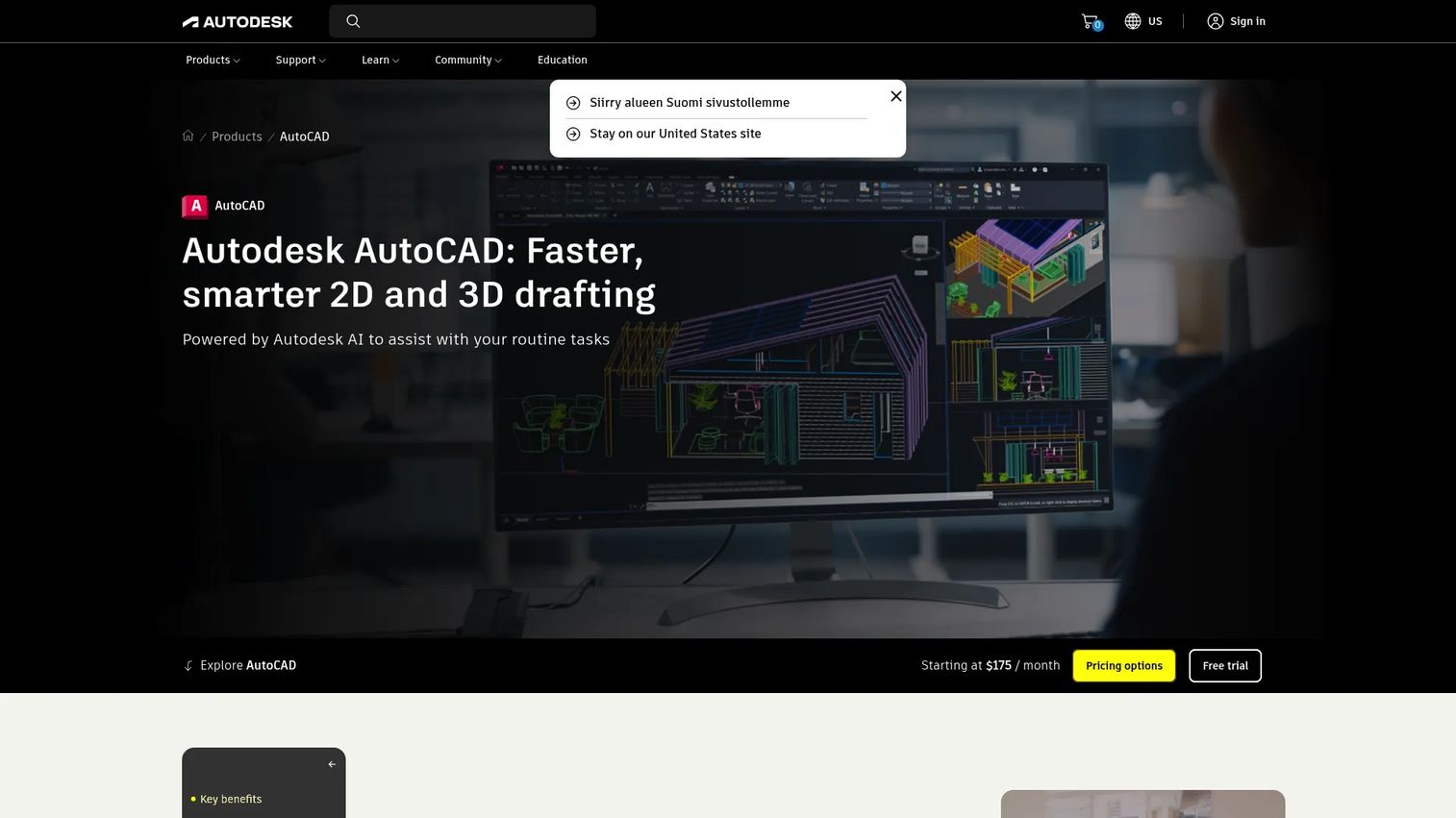Click the AutoCAD breadcrumb text
Viewport: 1456px width, 818px height.
(x=305, y=136)
